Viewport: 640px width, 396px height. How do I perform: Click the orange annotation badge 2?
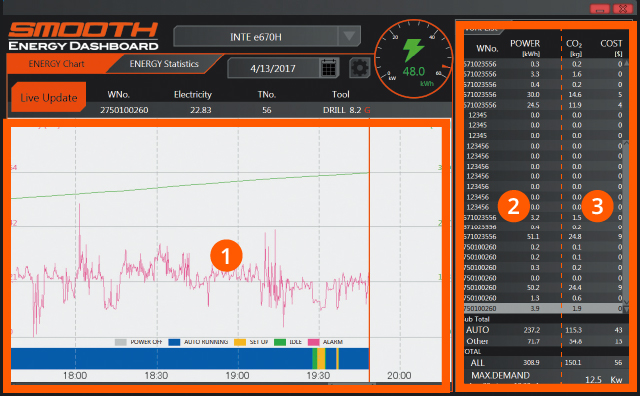tap(513, 206)
